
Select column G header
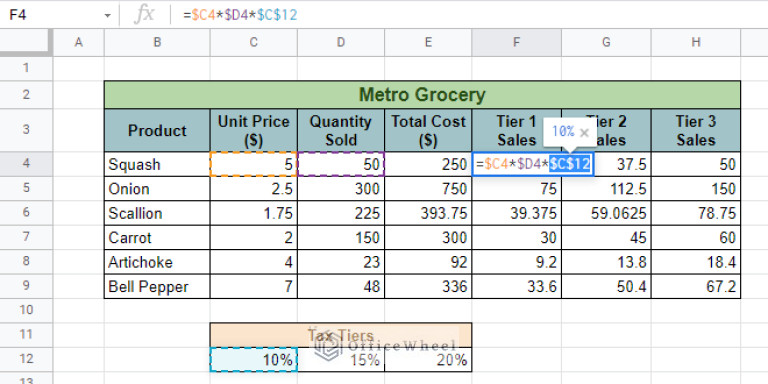(x=606, y=43)
